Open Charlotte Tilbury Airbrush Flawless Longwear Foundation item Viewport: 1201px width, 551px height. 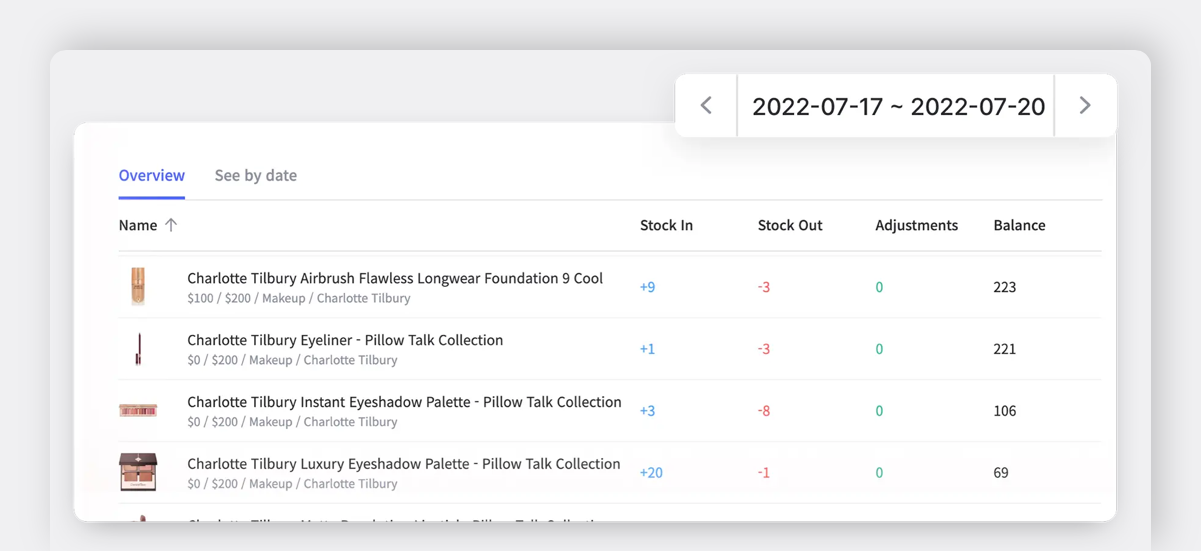coord(395,279)
